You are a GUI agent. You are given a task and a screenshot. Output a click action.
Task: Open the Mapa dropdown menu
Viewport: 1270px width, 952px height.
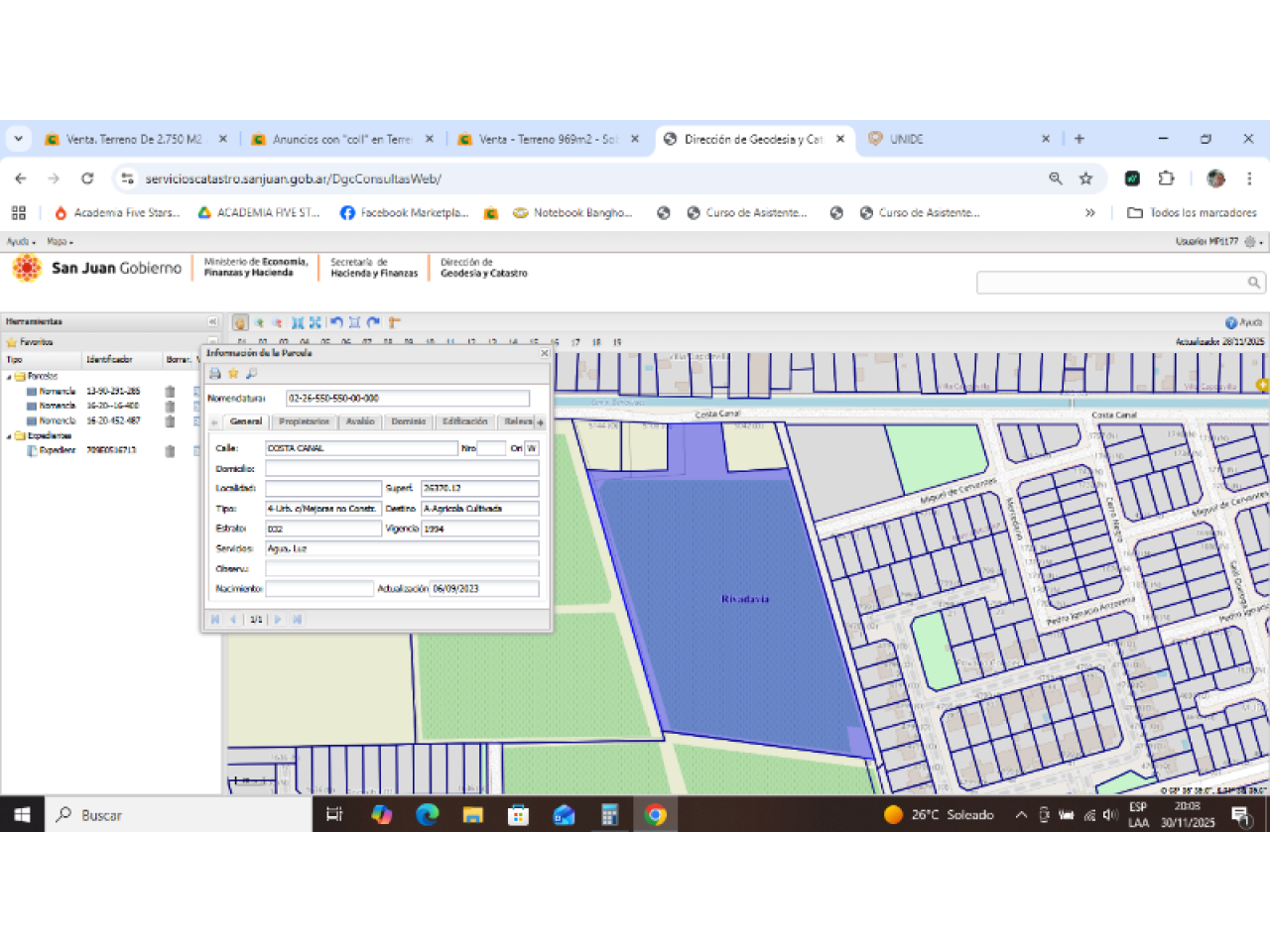pyautogui.click(x=60, y=242)
